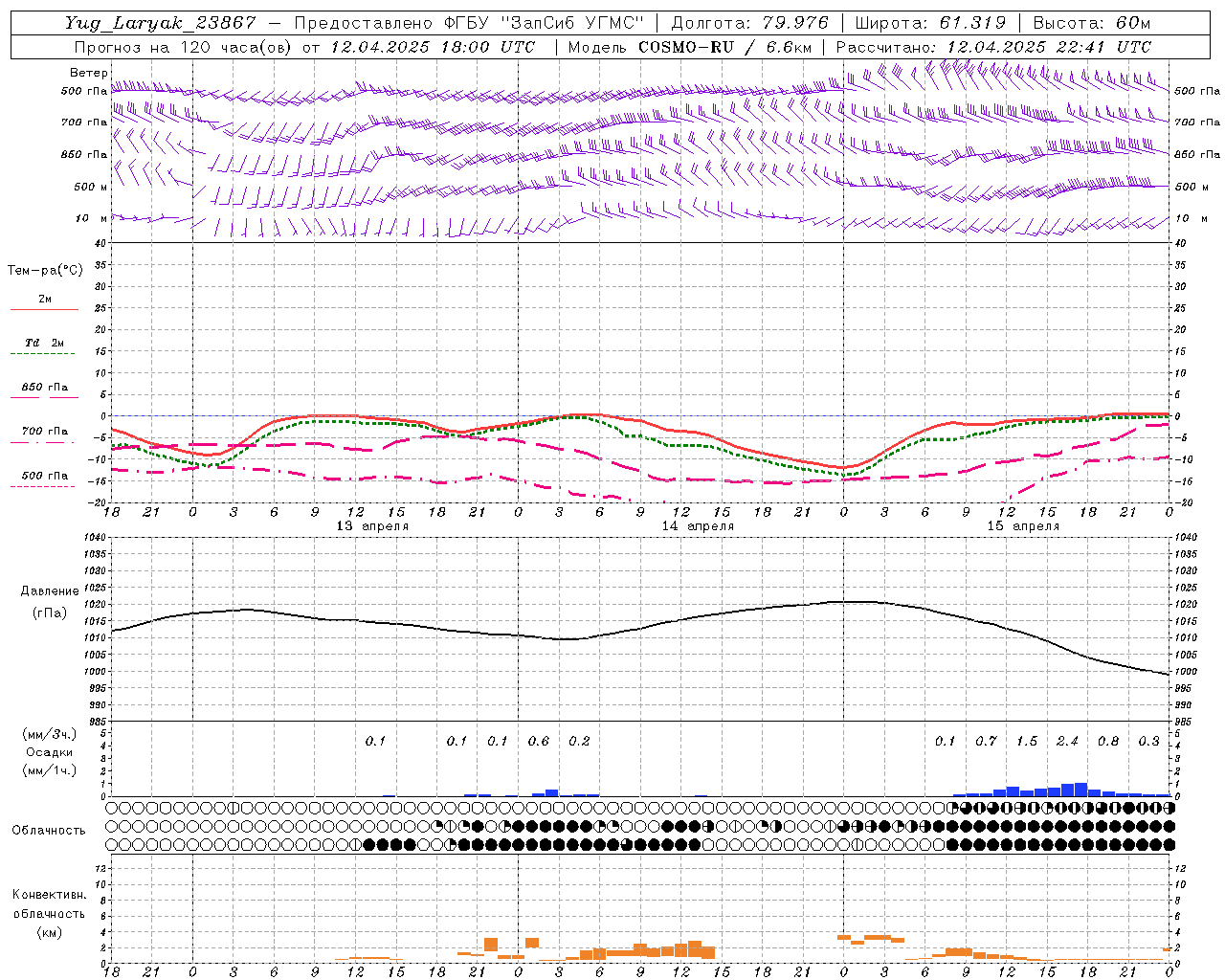1225x980 pixels.
Task: Click the Облачность cloud cover label
Action: [49, 831]
